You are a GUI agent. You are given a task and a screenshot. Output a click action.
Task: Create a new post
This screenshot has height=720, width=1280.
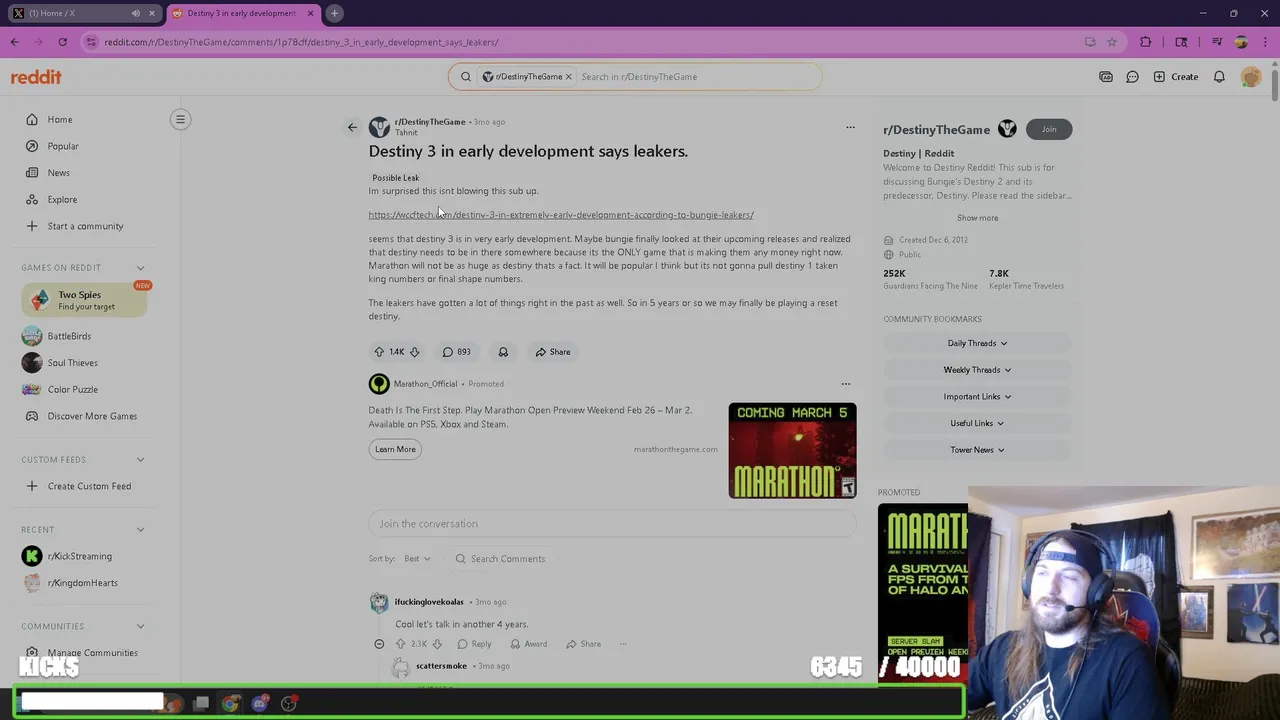click(1175, 77)
